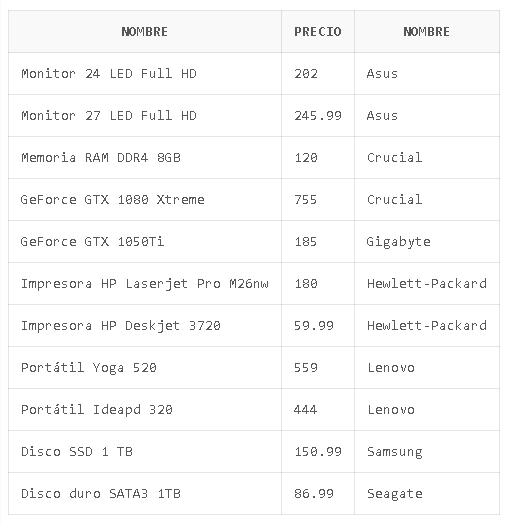Select the price 755 cell
This screenshot has width=515, height=524.
click(318, 200)
